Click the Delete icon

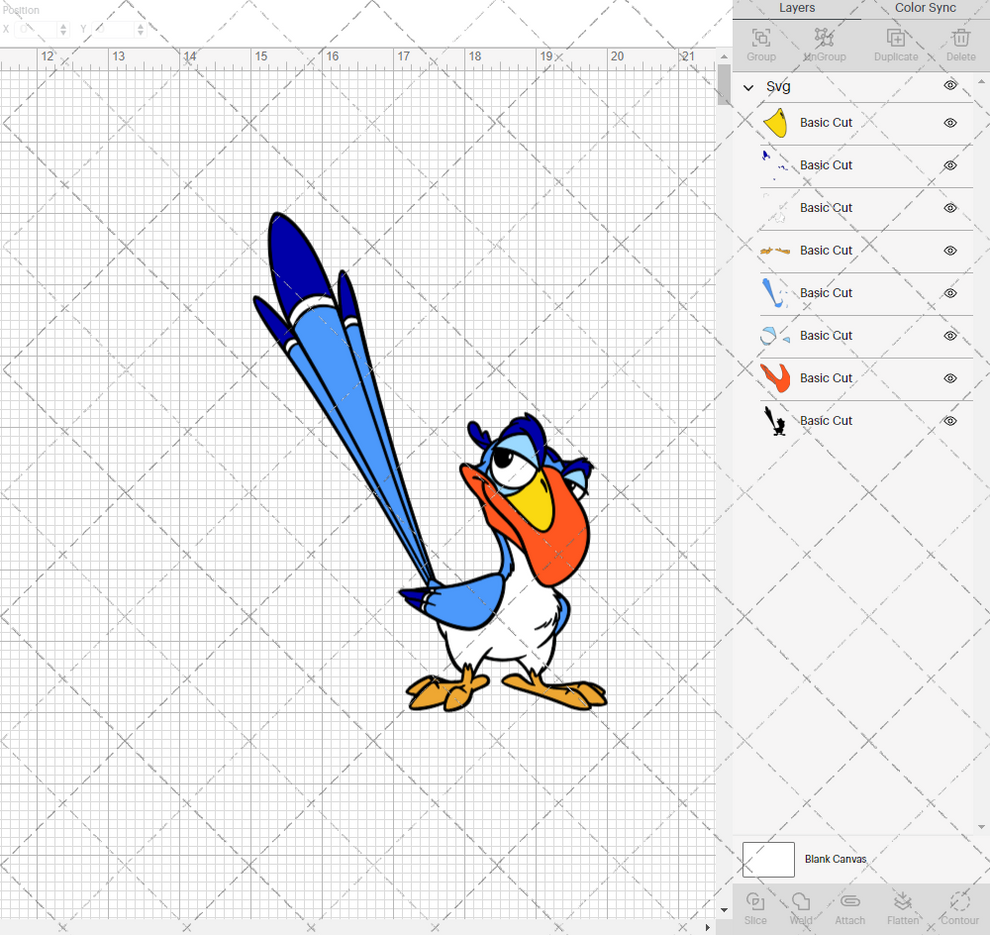click(960, 44)
